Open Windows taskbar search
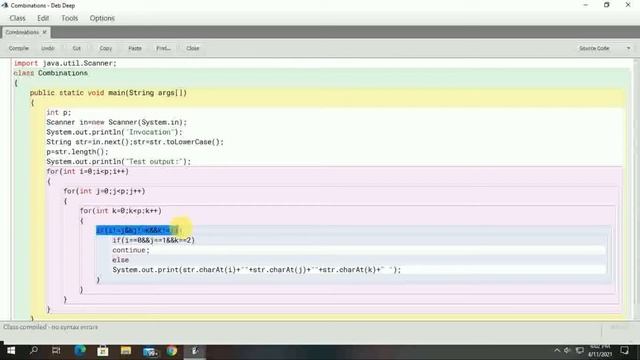Screen dimensions: 640x360 (34, 351)
